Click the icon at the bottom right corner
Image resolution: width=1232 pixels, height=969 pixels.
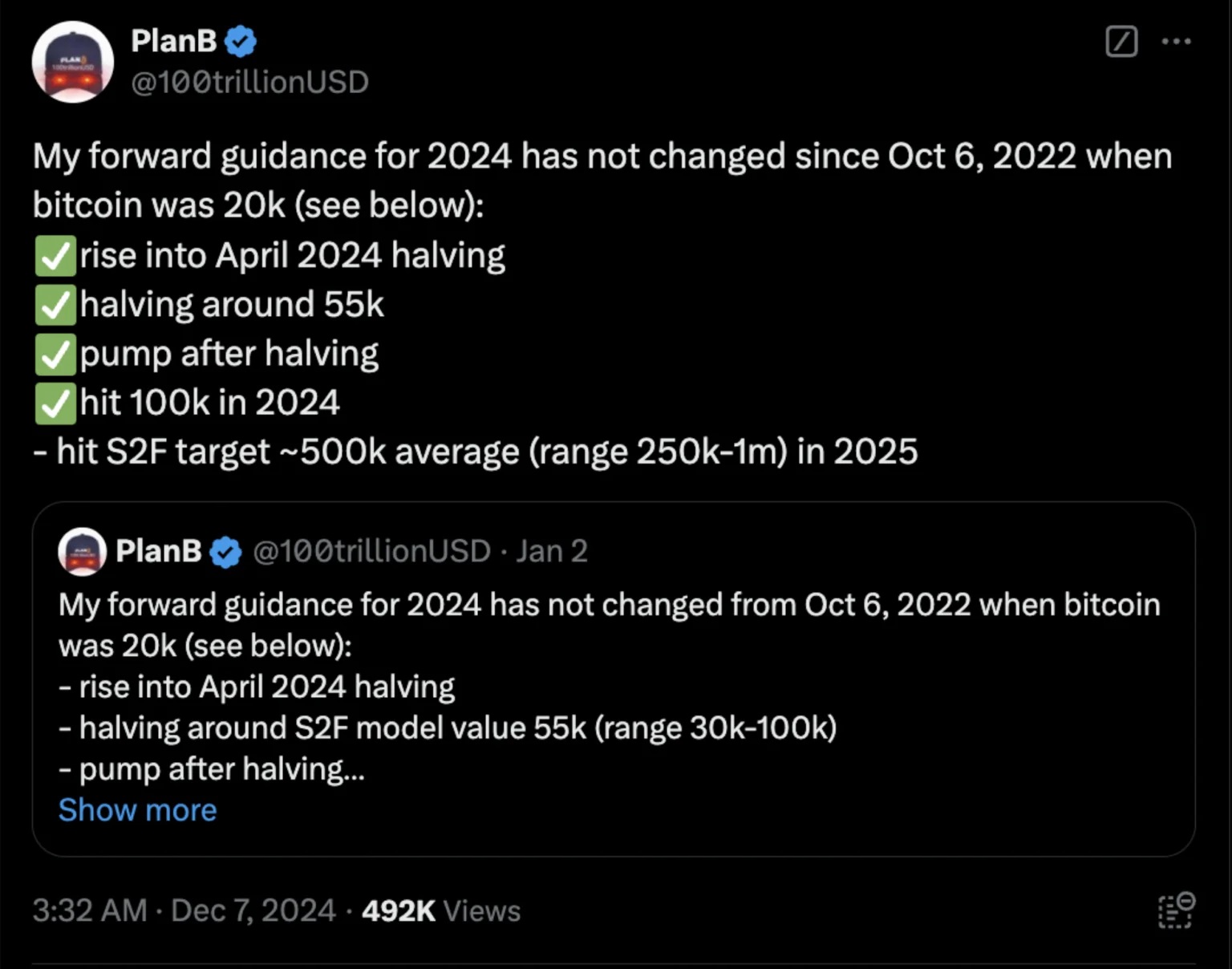1176,911
